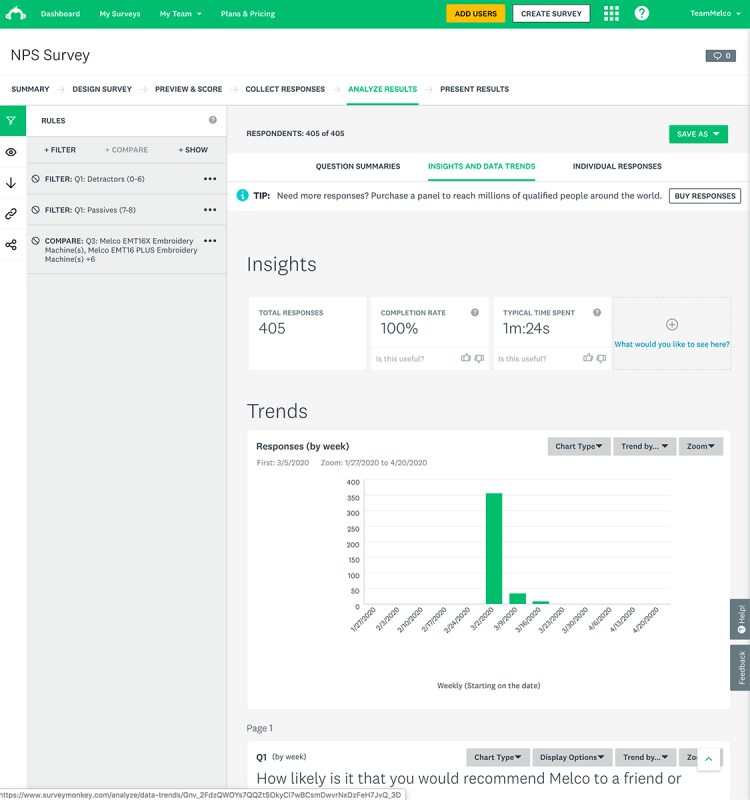Click the SurveyMonkey logo icon
The height and width of the screenshot is (800, 750).
point(14,14)
